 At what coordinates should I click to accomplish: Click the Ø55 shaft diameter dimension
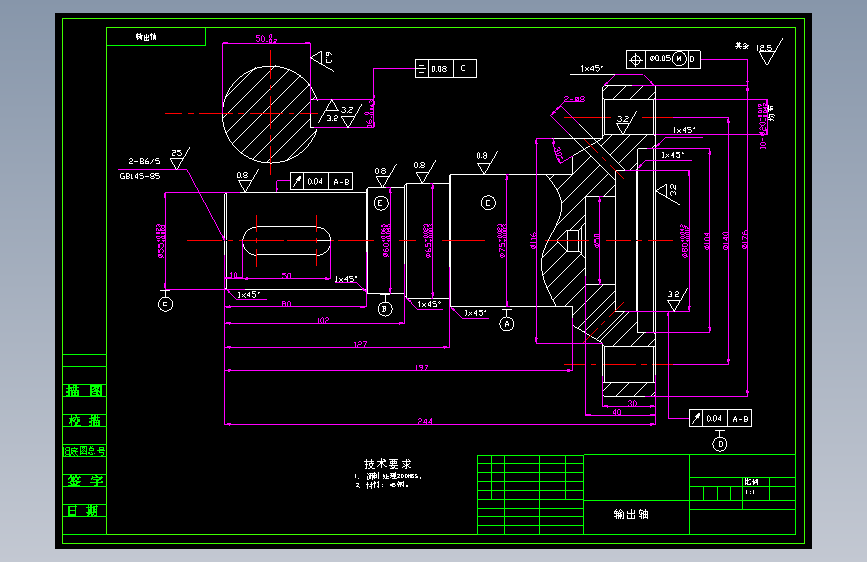(x=161, y=241)
